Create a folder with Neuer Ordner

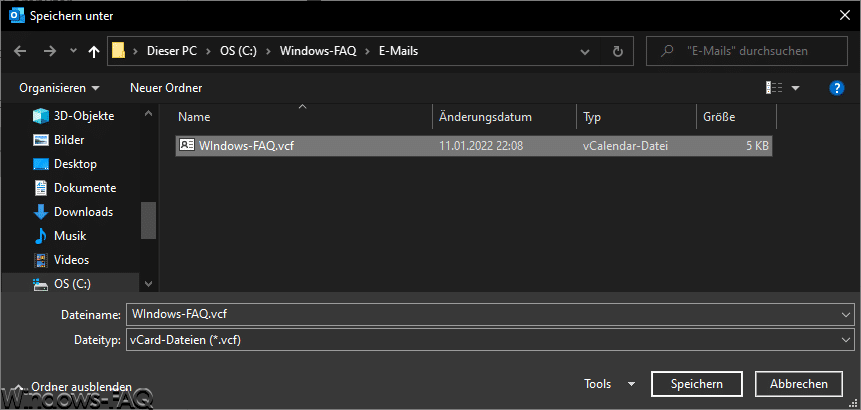point(166,88)
